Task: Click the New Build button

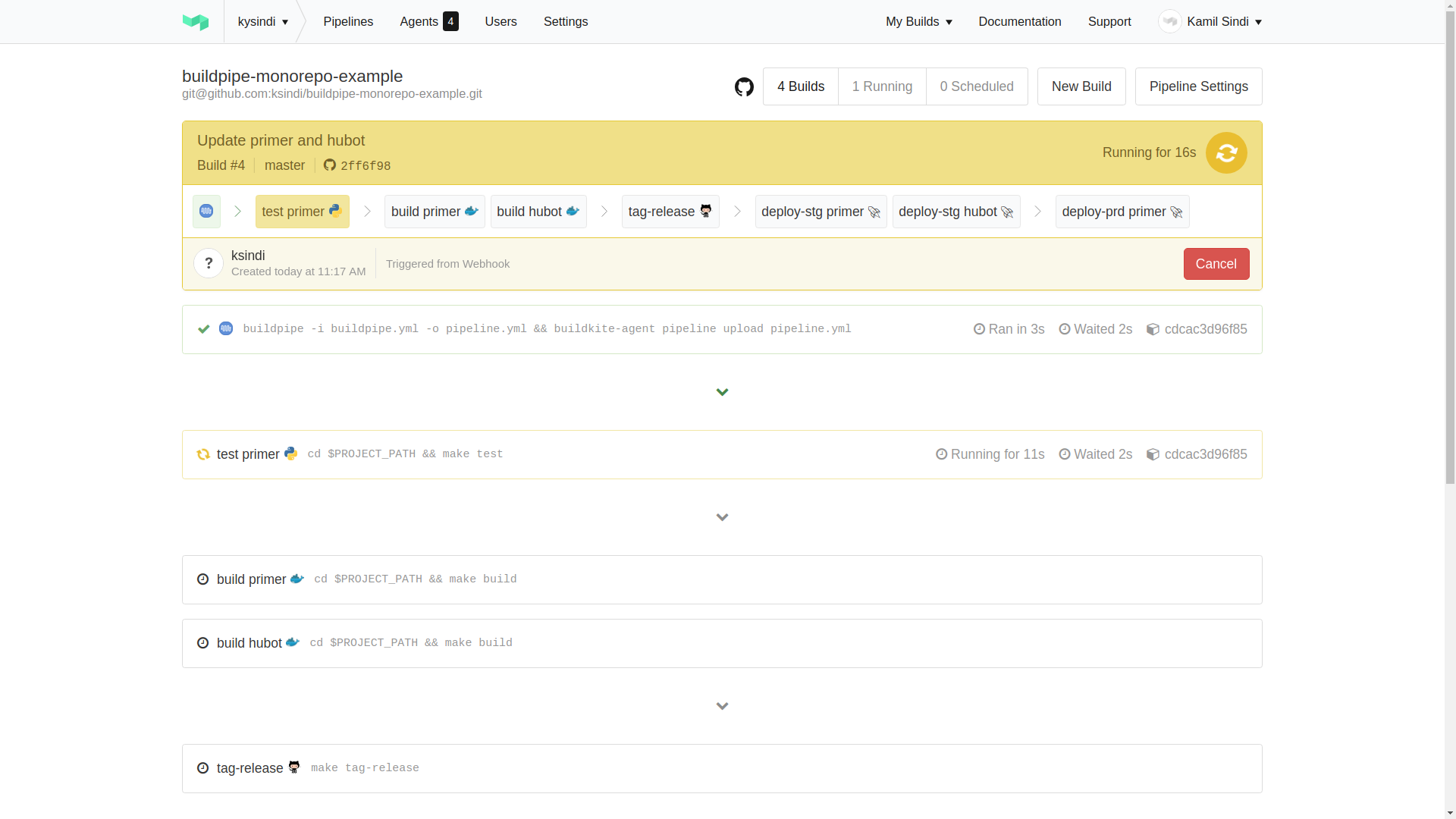Action: [x=1081, y=86]
